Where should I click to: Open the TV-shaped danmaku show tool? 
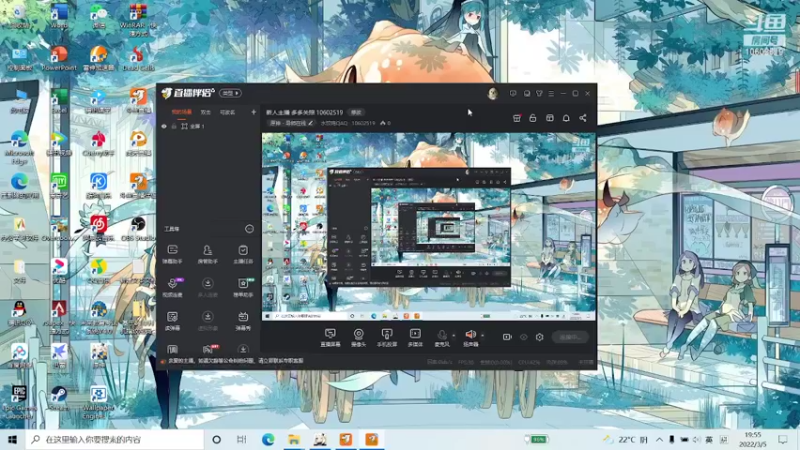243,320
